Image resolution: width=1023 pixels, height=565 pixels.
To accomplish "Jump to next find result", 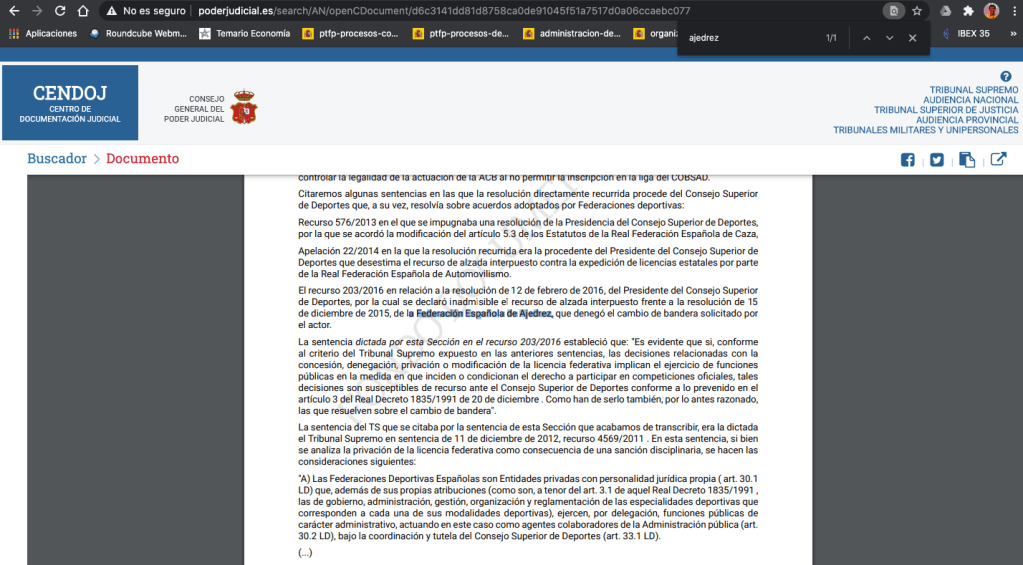I will 889,38.
